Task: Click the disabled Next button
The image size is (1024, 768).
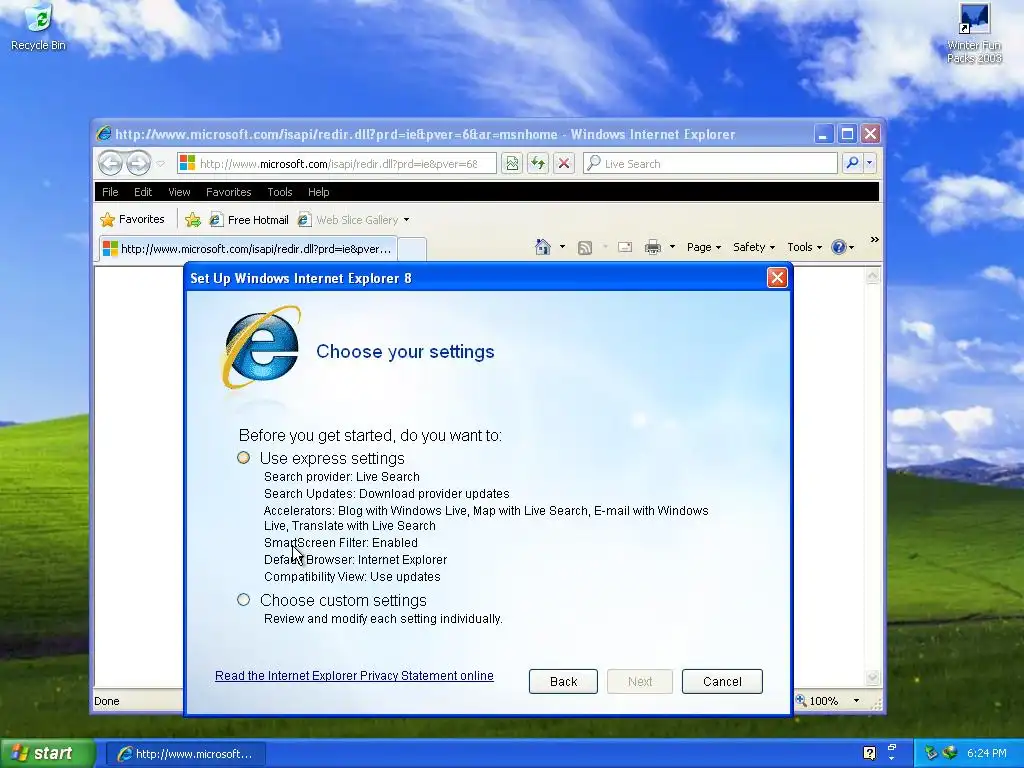Action: 639,681
